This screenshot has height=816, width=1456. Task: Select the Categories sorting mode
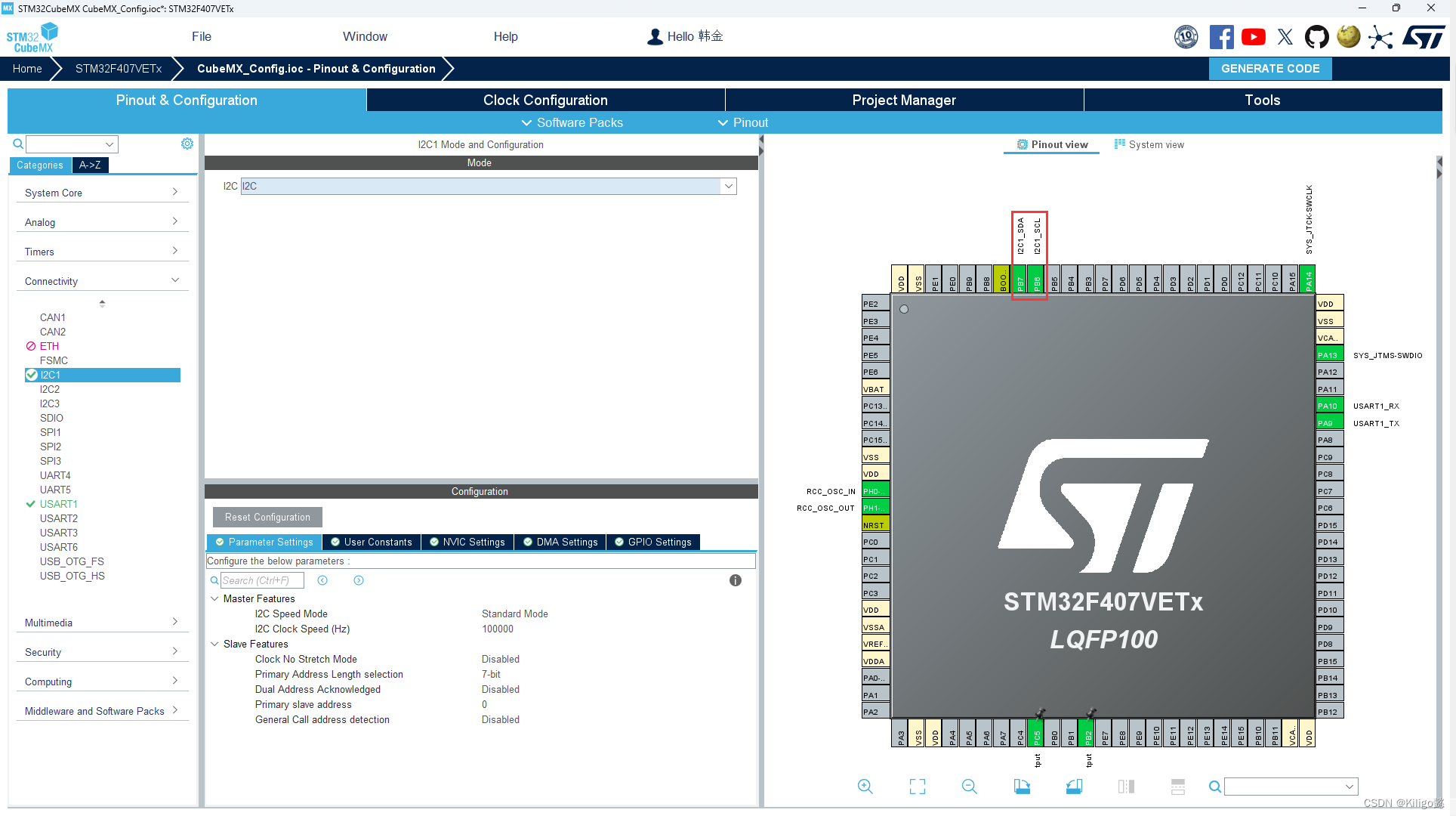[40, 165]
